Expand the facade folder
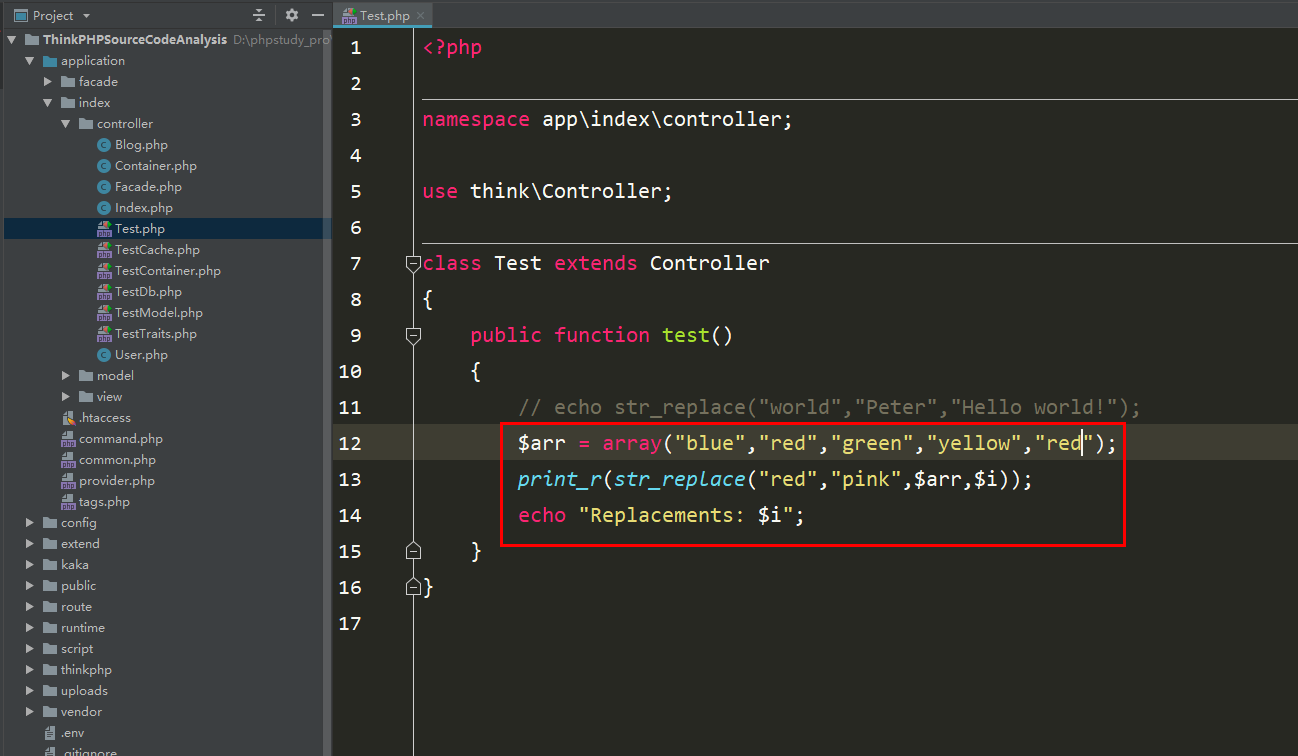 click(48, 82)
